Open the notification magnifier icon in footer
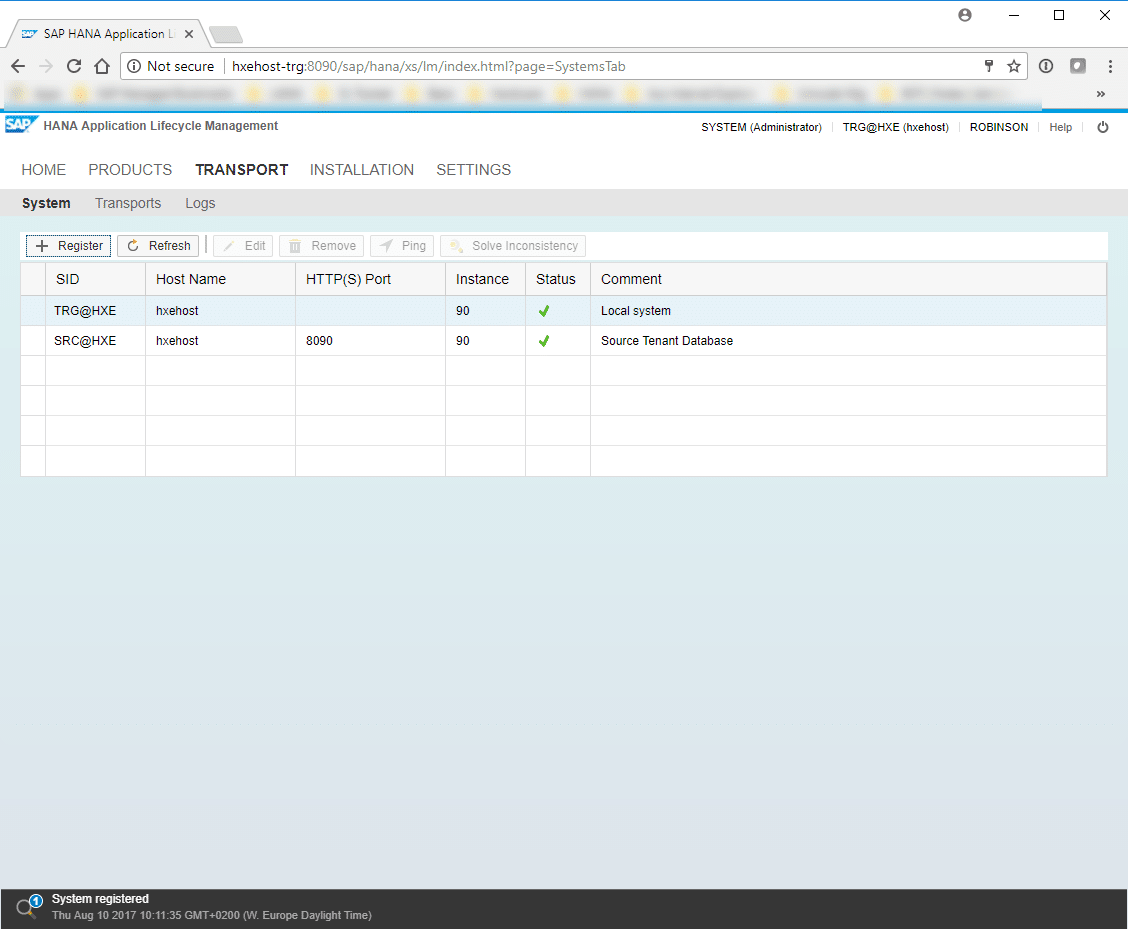This screenshot has height=929, width=1128. pyautogui.click(x=26, y=907)
